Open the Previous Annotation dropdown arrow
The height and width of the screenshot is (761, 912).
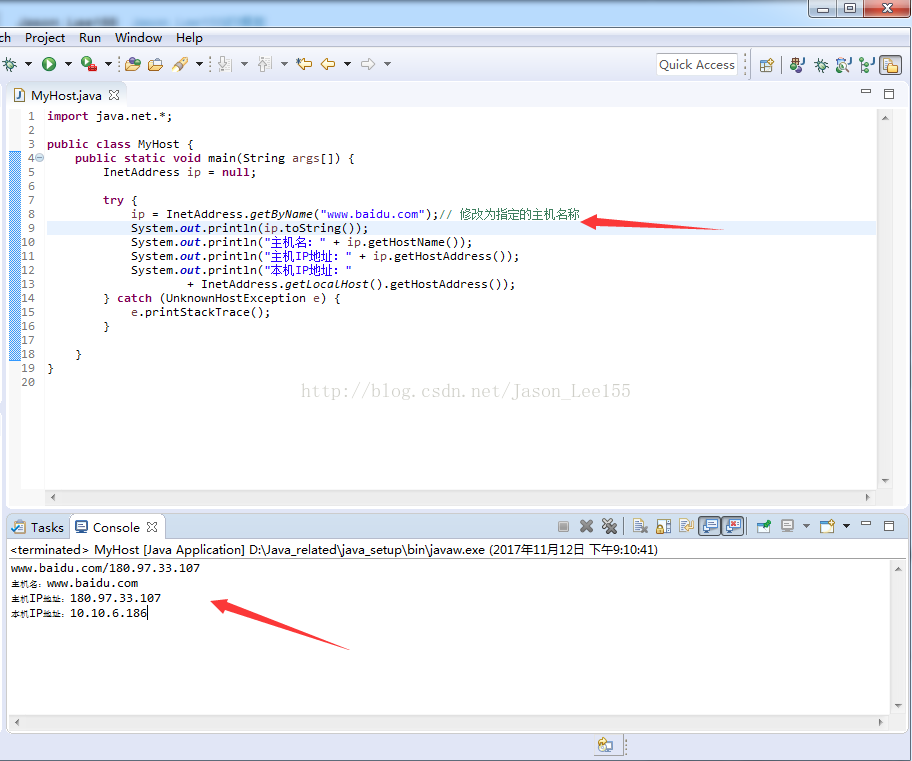click(284, 64)
